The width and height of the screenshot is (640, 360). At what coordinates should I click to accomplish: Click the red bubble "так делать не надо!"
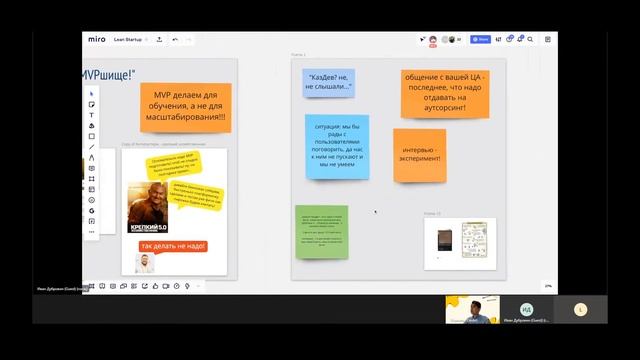click(x=173, y=246)
